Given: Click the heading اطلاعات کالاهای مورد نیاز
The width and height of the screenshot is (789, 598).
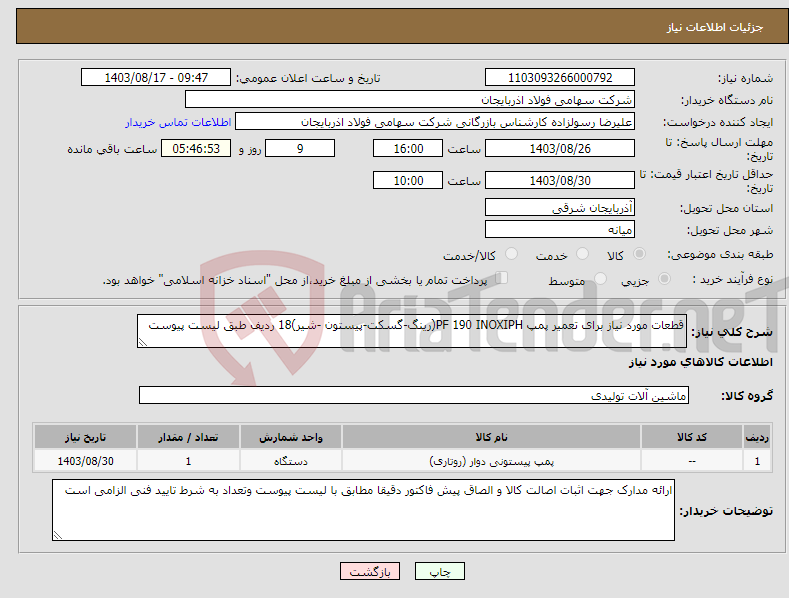Looking at the screenshot, I should point(700,362).
